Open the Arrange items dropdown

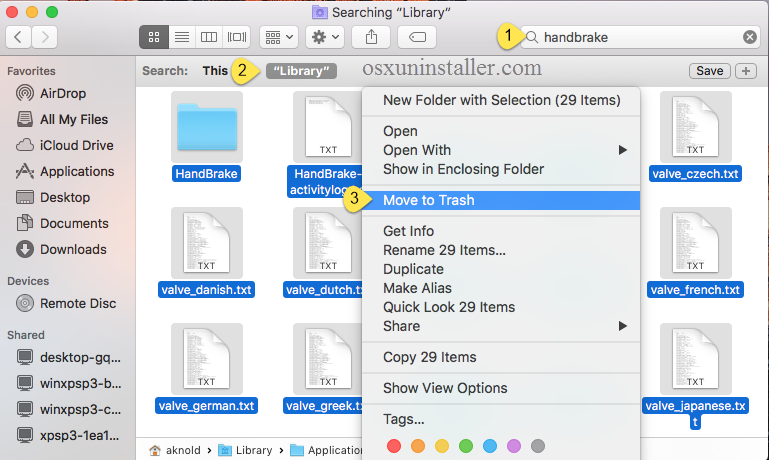point(278,37)
